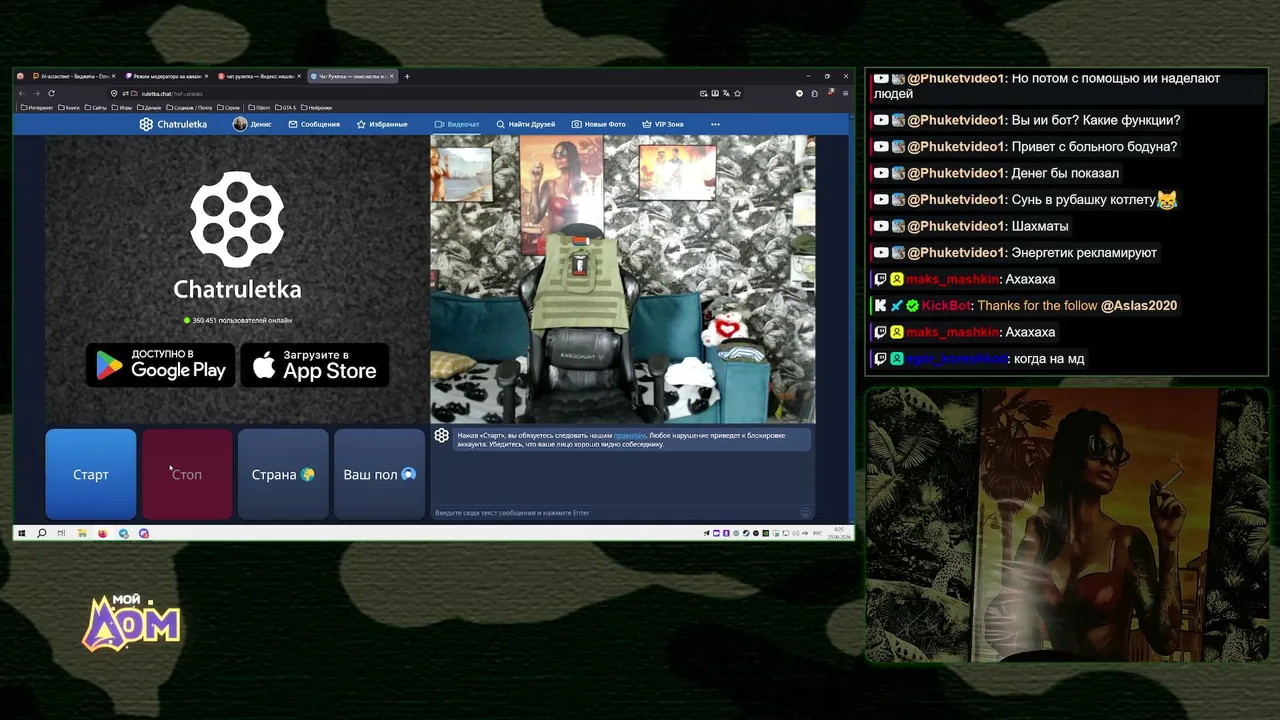
Task: Open Task View on the taskbar
Action: [x=62, y=533]
